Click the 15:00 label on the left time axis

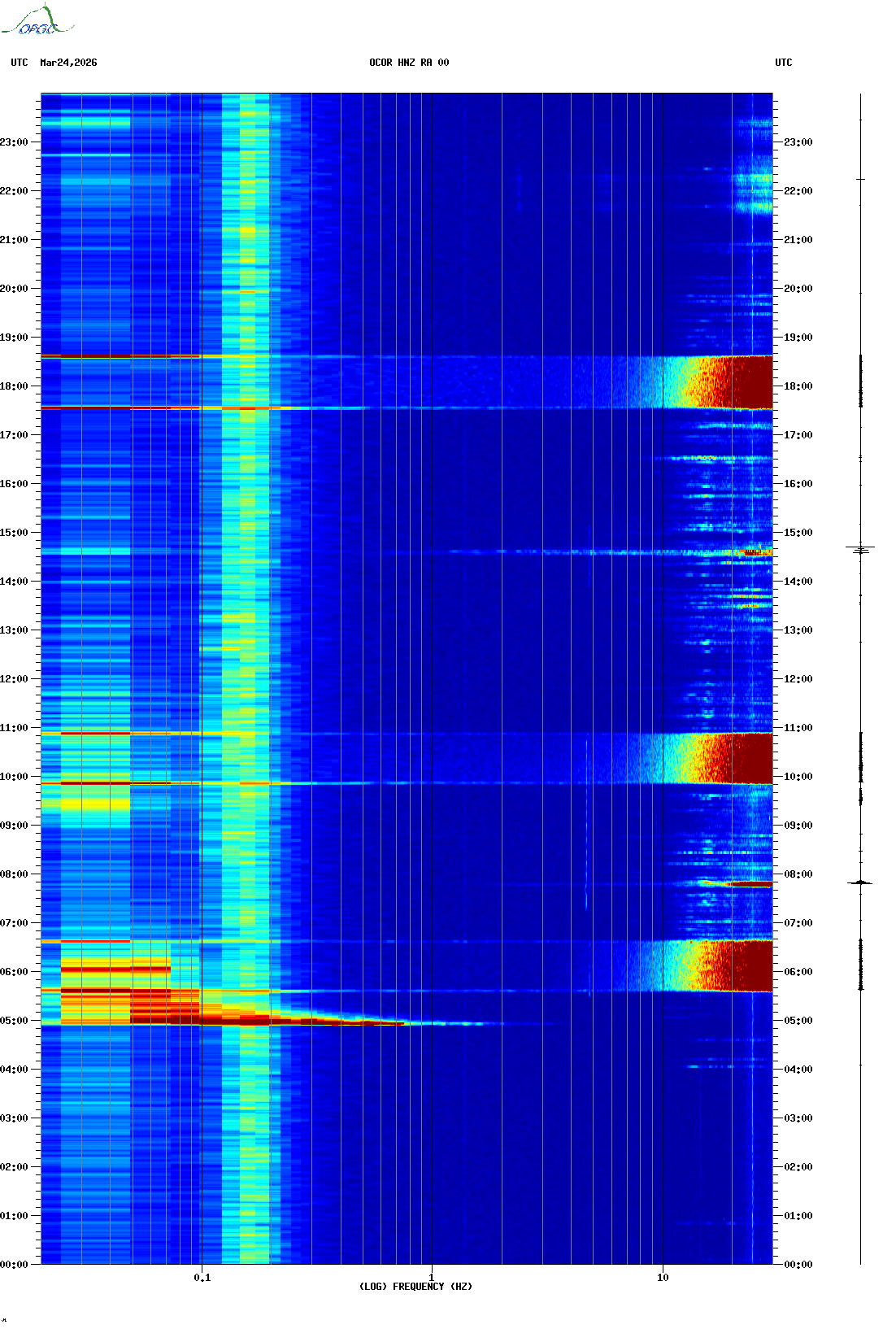coord(14,533)
